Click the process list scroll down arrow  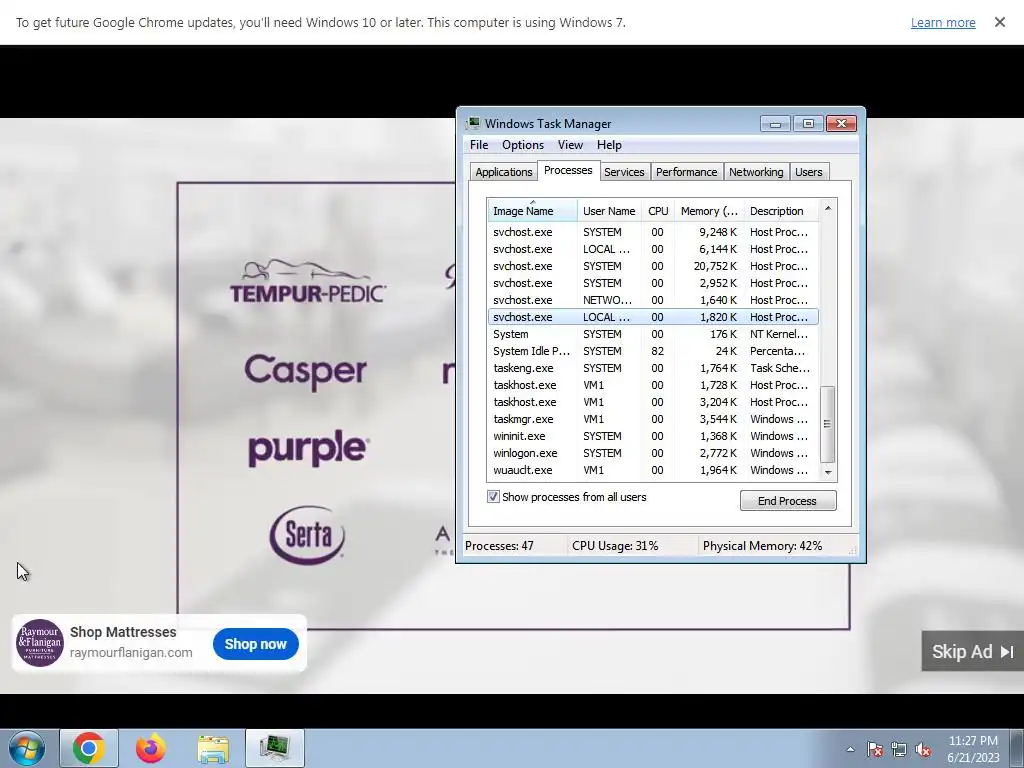[x=827, y=472]
